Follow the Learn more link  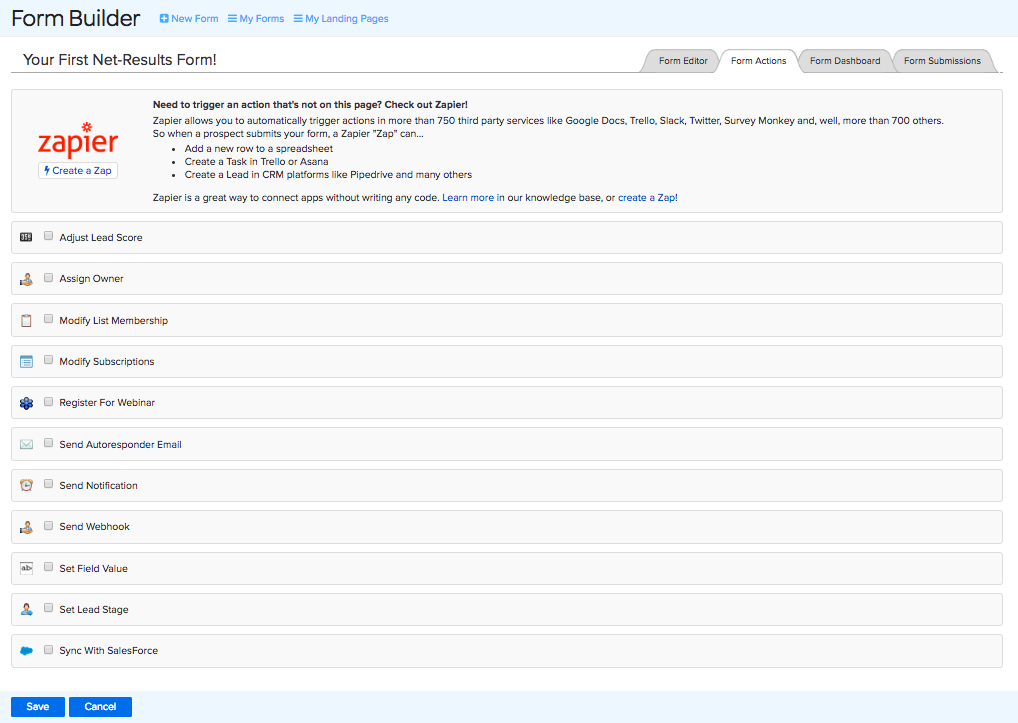[x=468, y=198]
